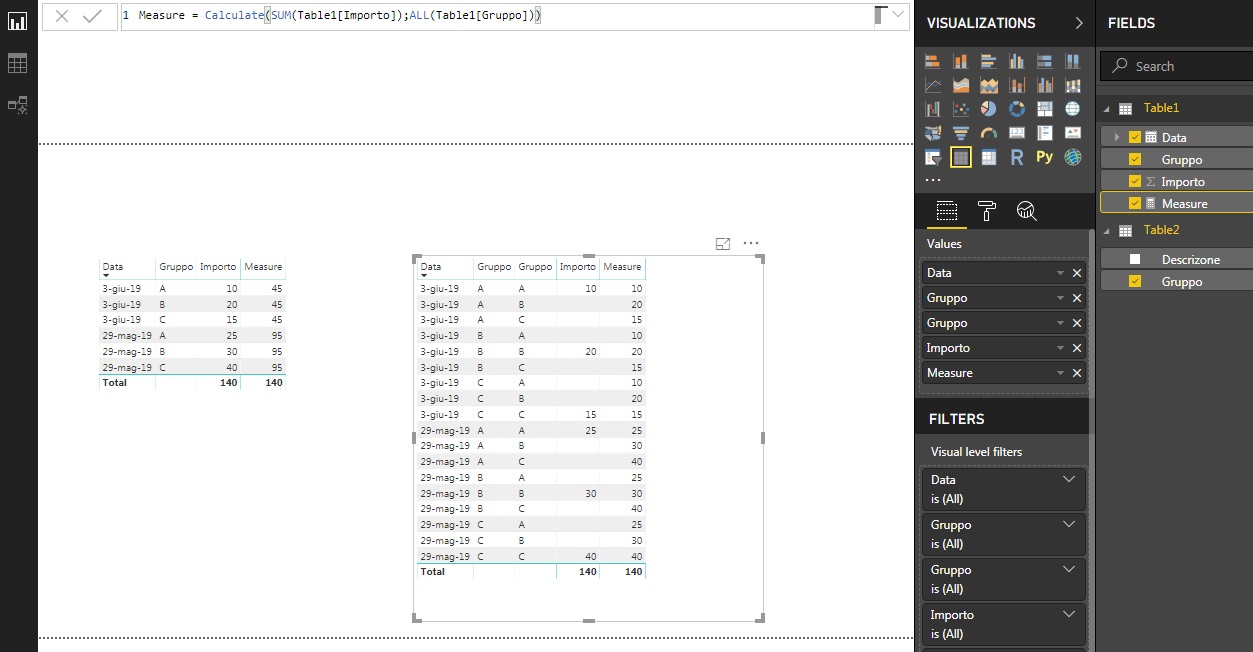This screenshot has width=1253, height=652.
Task: Remove Importo from Values well
Action: tap(1077, 348)
